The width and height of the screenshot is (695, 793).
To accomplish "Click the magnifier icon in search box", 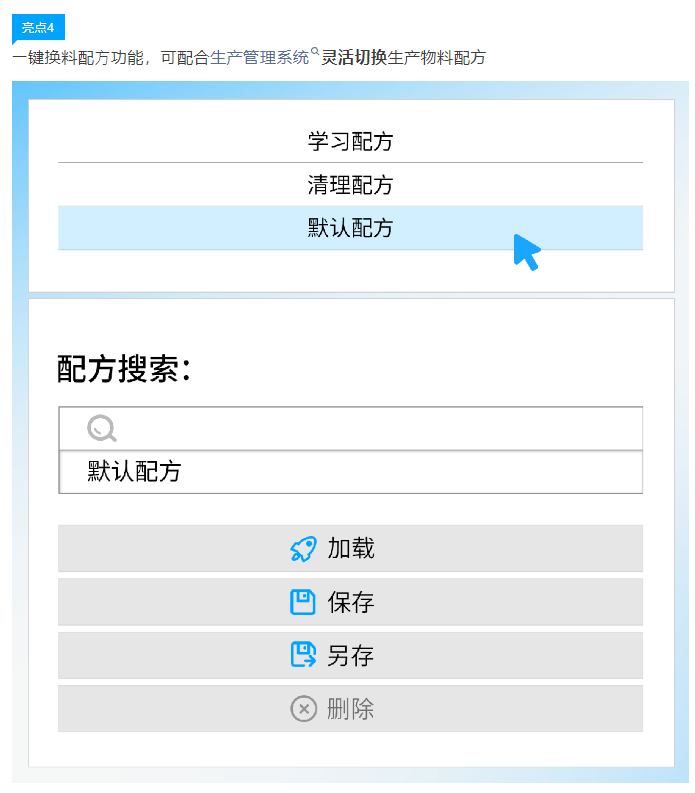I will (x=102, y=428).
